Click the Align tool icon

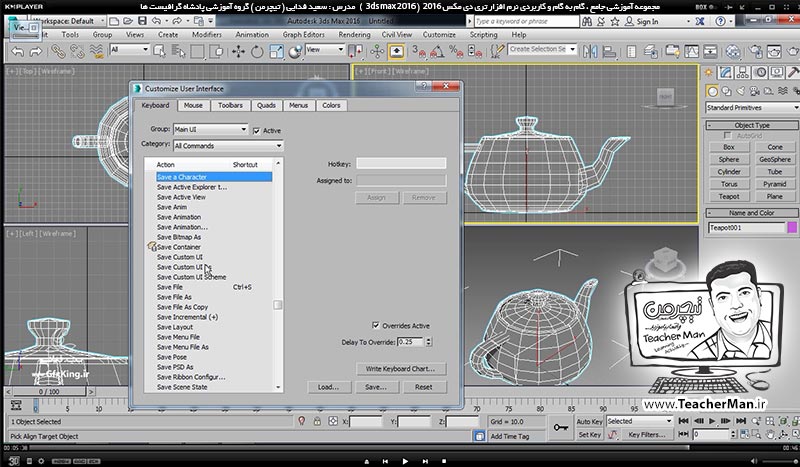coord(609,51)
